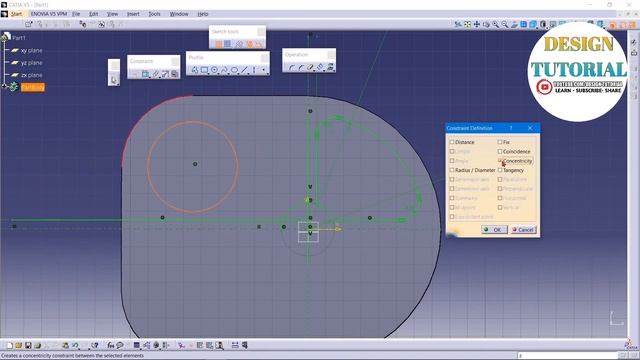The image size is (640, 360).
Task: Click the Constraint Definition help question mark
Action: [x=511, y=128]
